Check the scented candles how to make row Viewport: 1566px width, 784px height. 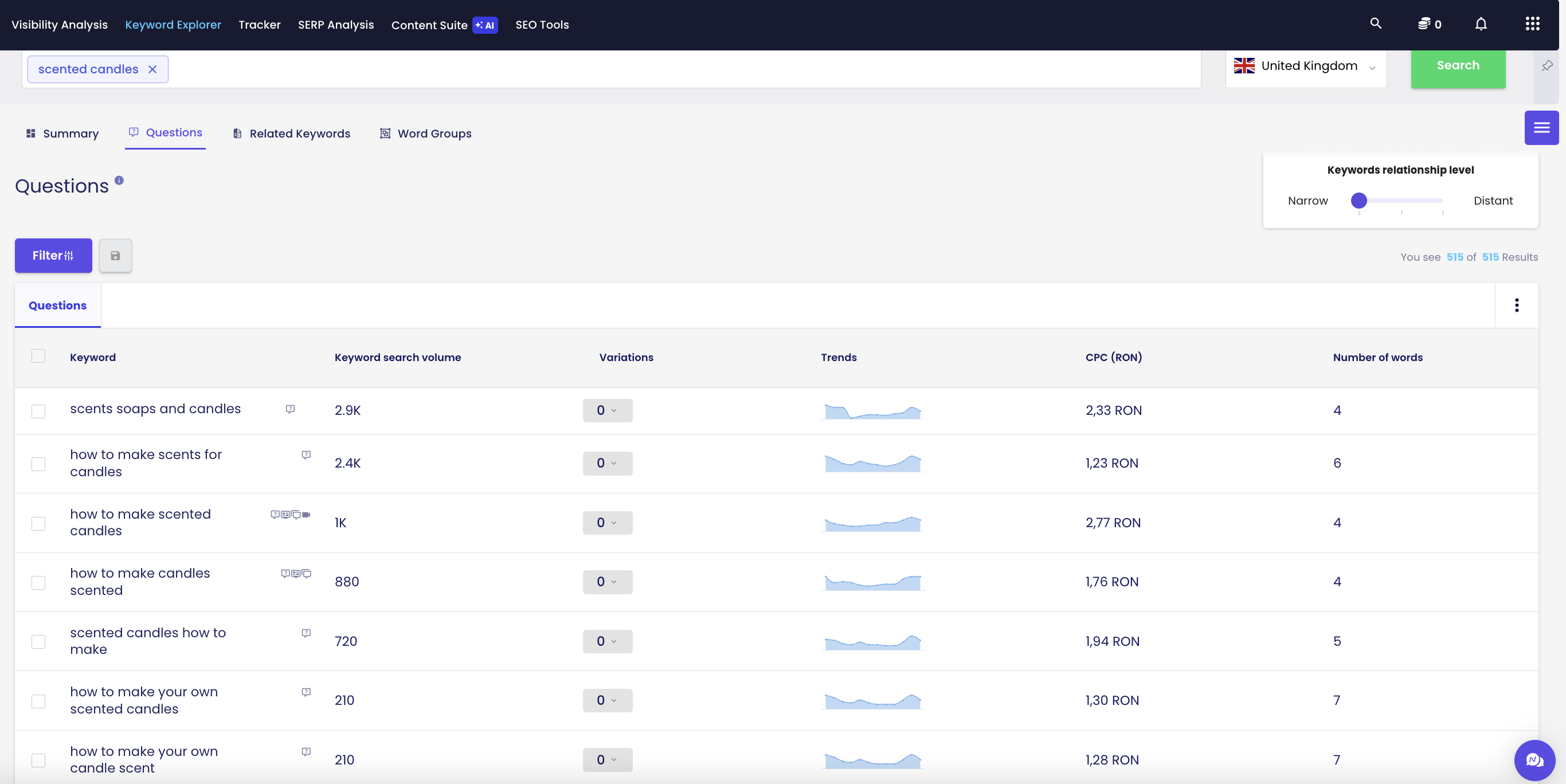(38, 642)
